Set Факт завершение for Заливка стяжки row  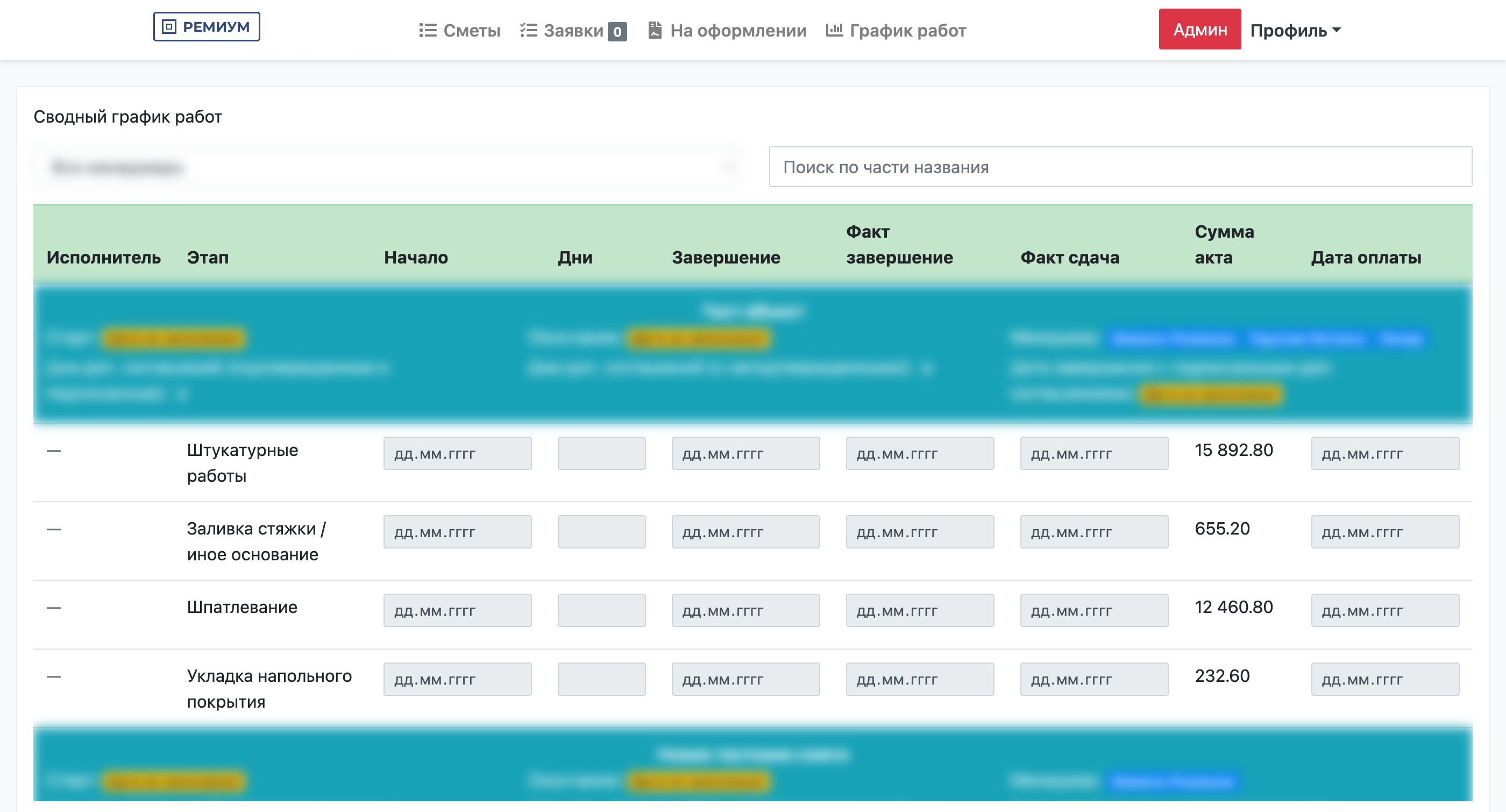point(920,531)
